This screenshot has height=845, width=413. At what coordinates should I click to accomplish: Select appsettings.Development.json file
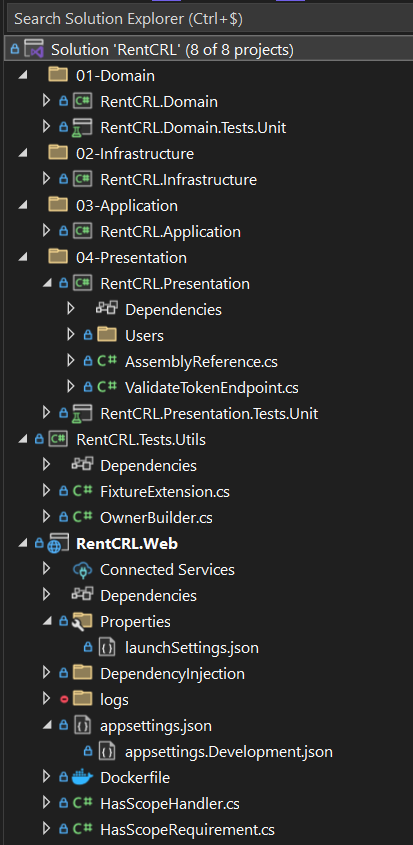229,752
